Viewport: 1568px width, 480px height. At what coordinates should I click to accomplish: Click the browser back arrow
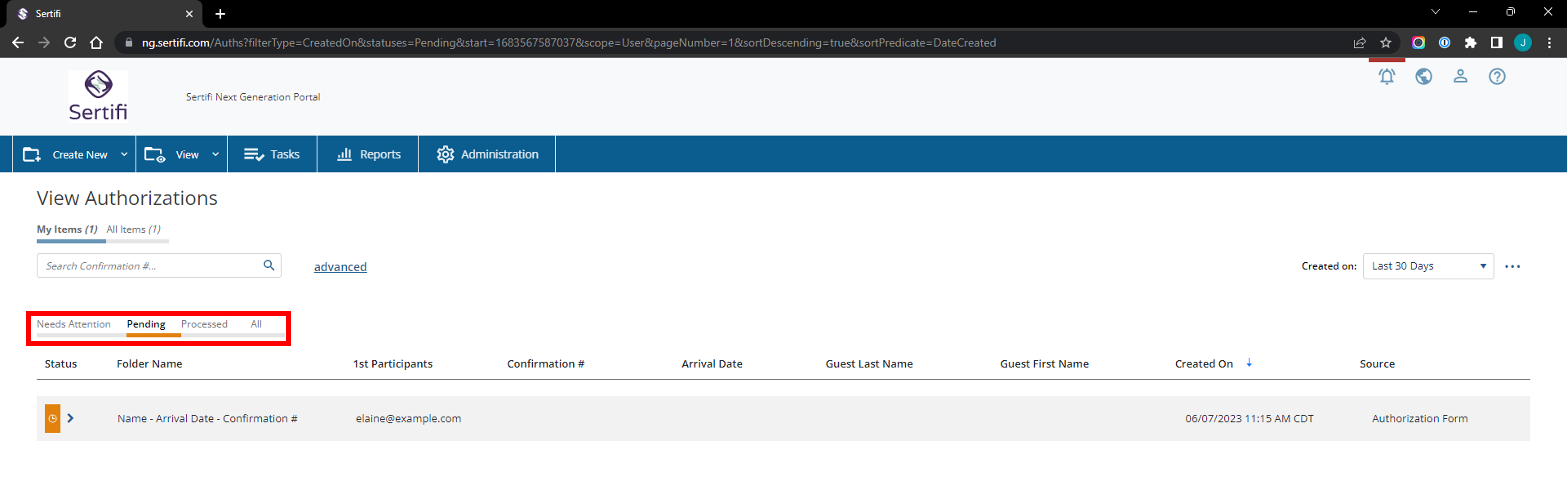[17, 43]
